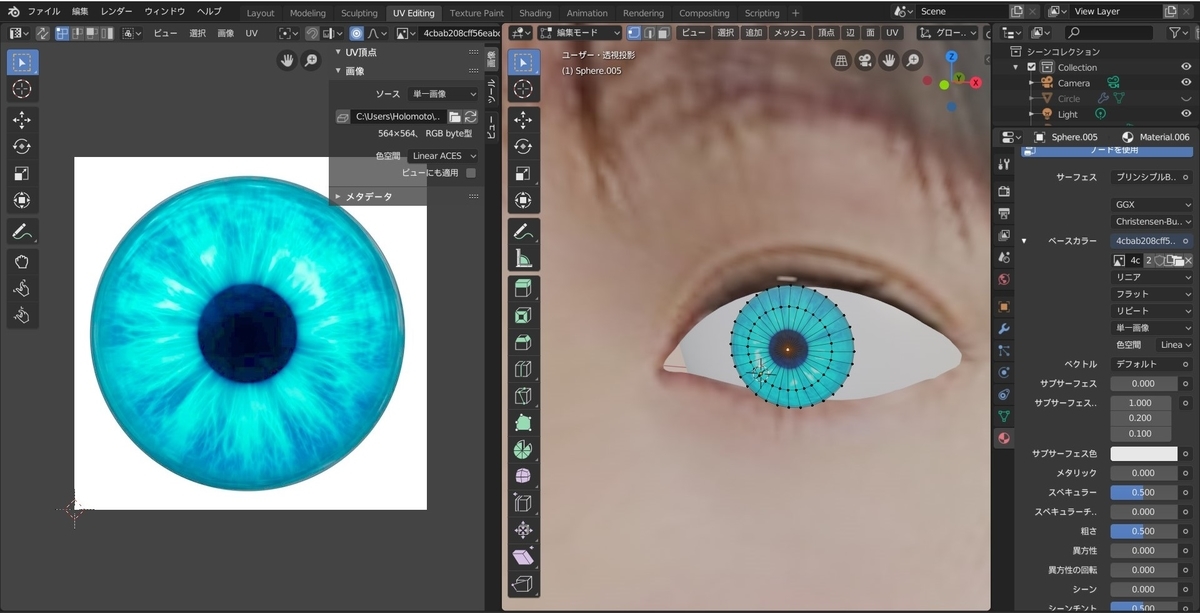Enable face select mode in 3D viewport
1200x613 pixels.
click(664, 33)
